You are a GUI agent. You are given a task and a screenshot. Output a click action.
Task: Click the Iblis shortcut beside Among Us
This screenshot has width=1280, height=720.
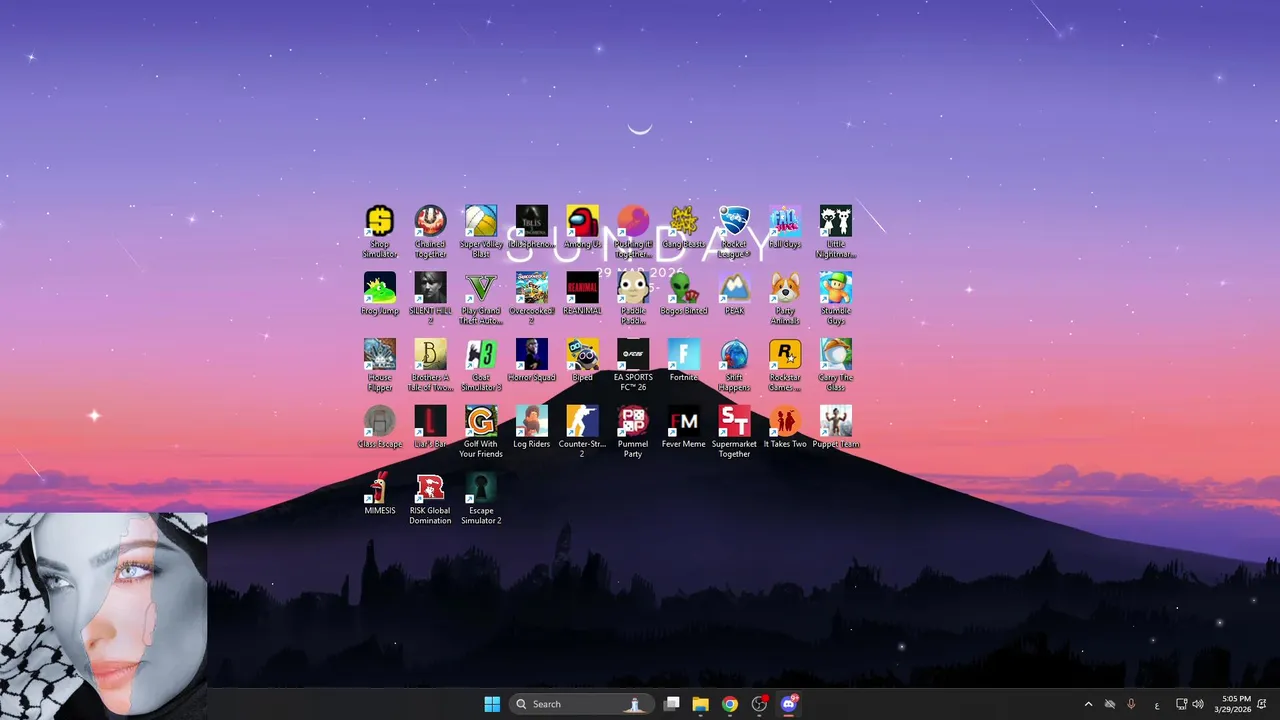coord(532,227)
